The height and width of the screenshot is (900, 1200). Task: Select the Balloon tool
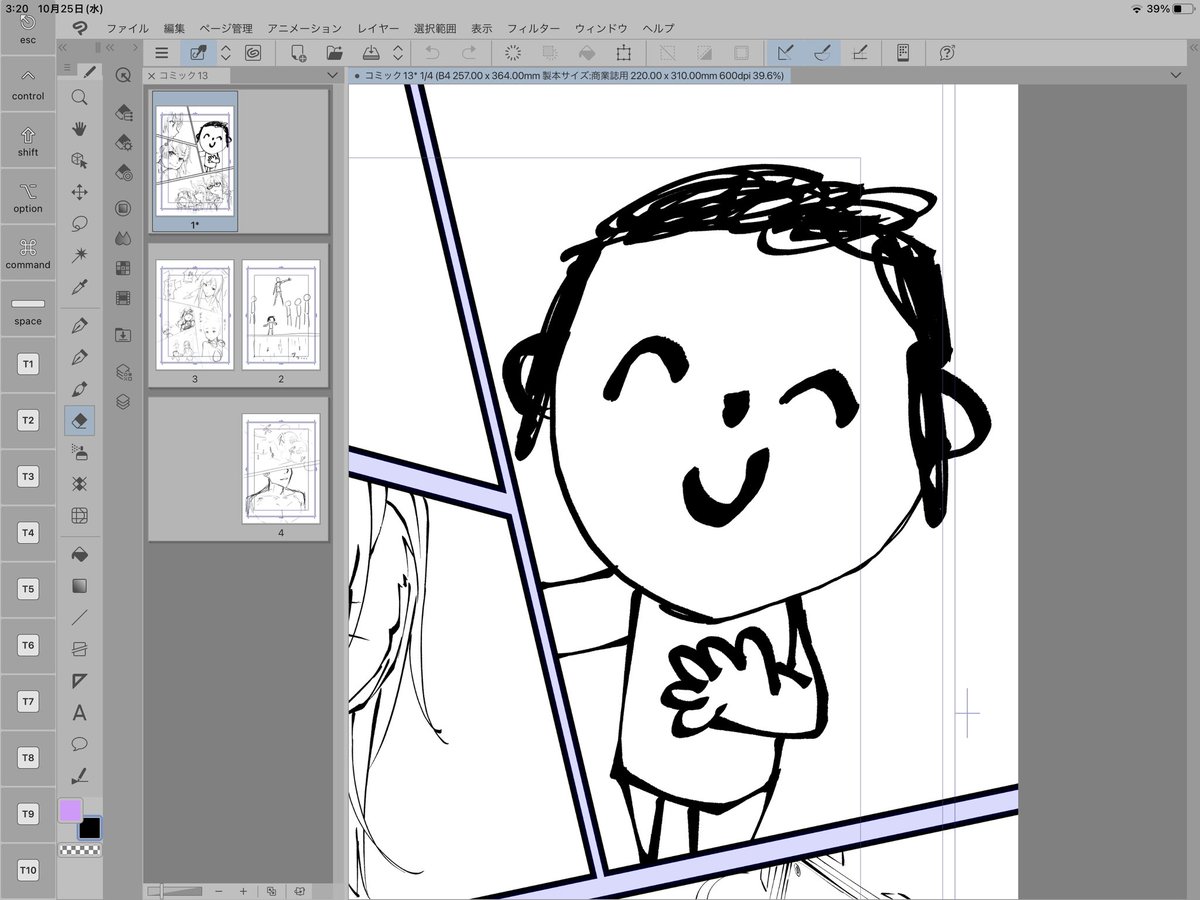click(79, 744)
